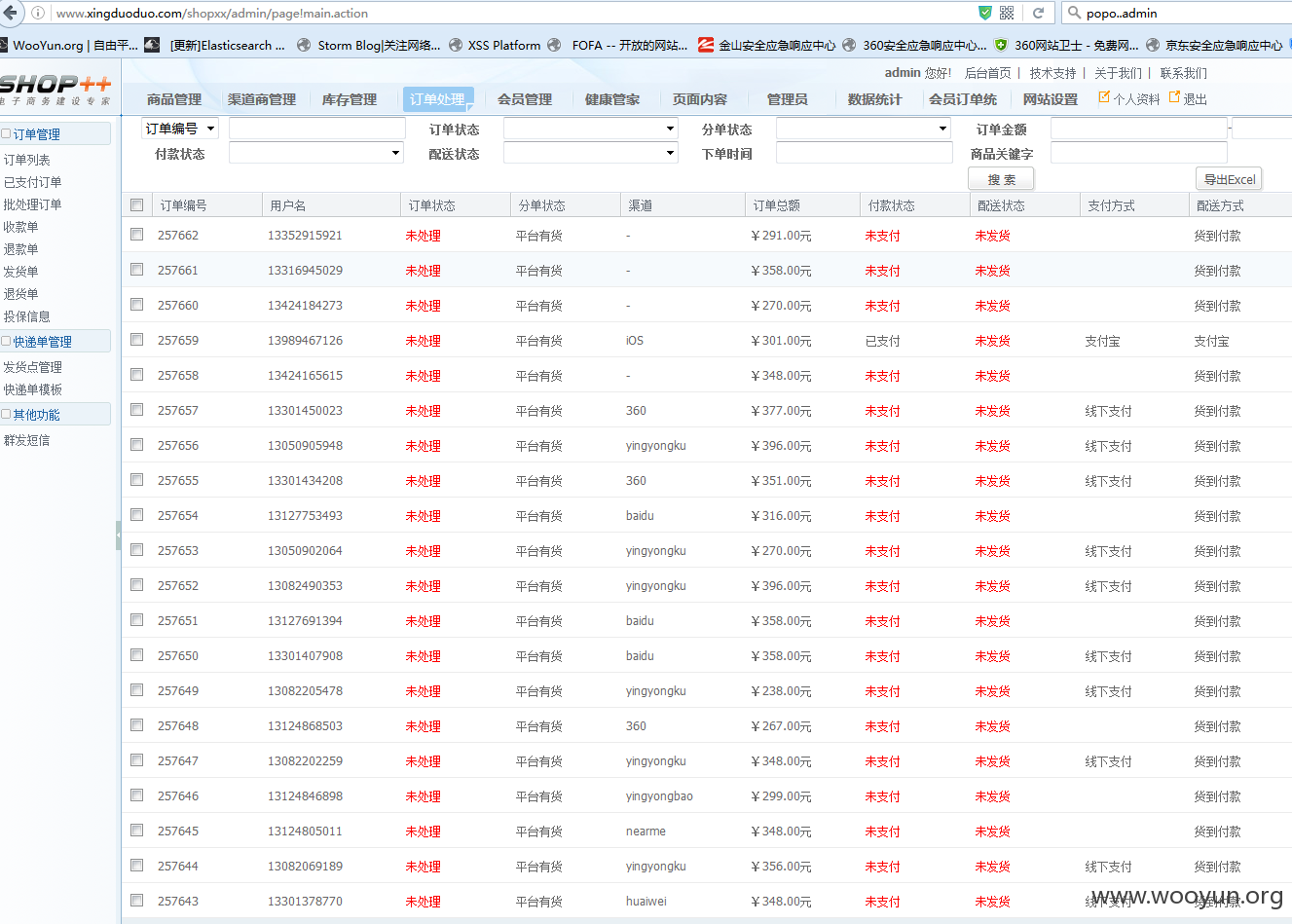Check the select-all checkbox in table header
The height and width of the screenshot is (924, 1292).
137,204
